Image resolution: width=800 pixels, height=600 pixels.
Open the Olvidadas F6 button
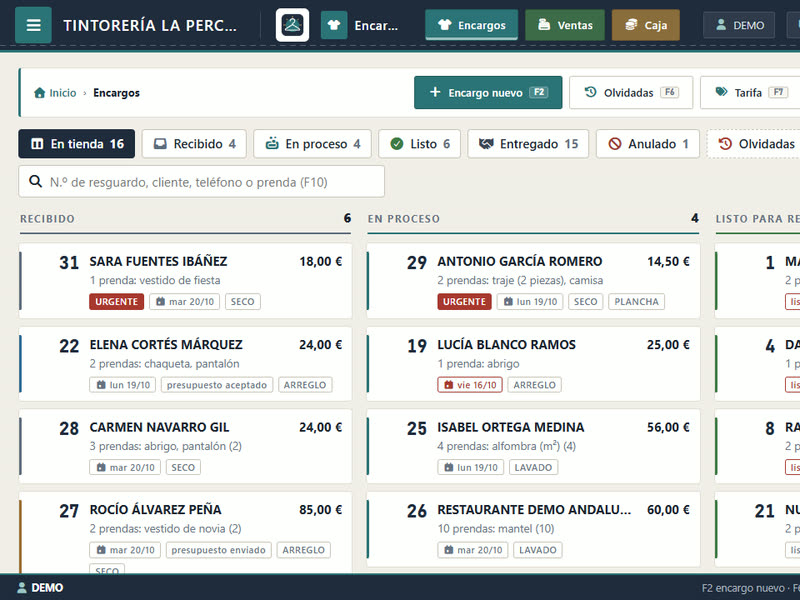point(631,92)
